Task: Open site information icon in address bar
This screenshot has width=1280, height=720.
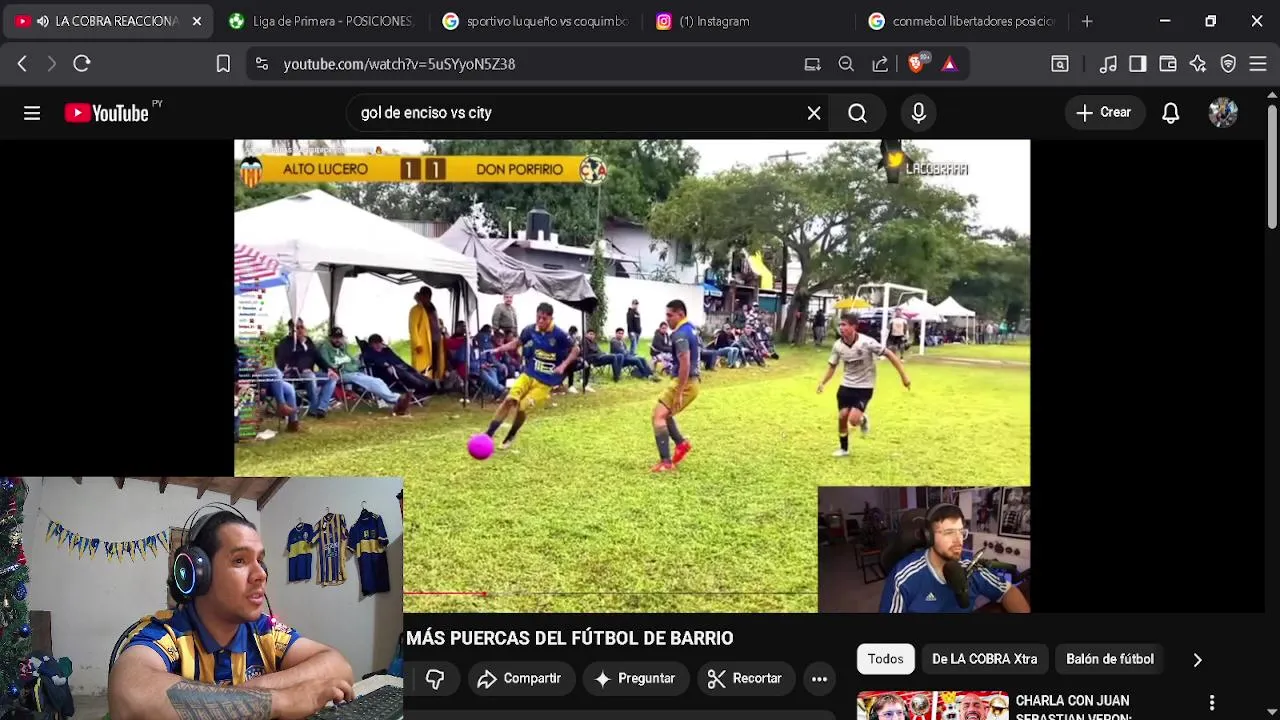Action: (262, 64)
